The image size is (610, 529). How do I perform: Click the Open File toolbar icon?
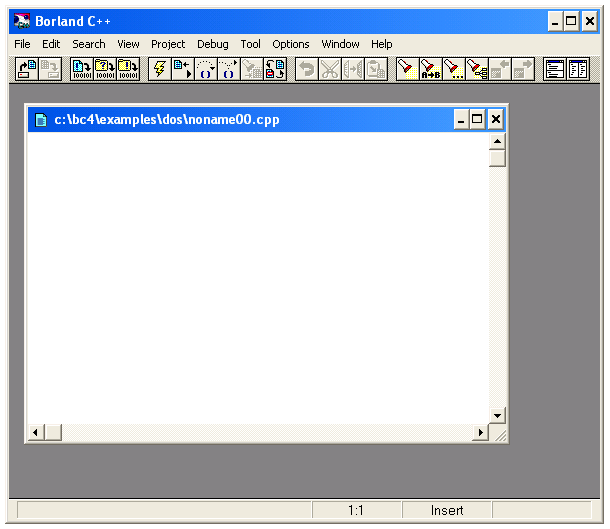(x=27, y=69)
